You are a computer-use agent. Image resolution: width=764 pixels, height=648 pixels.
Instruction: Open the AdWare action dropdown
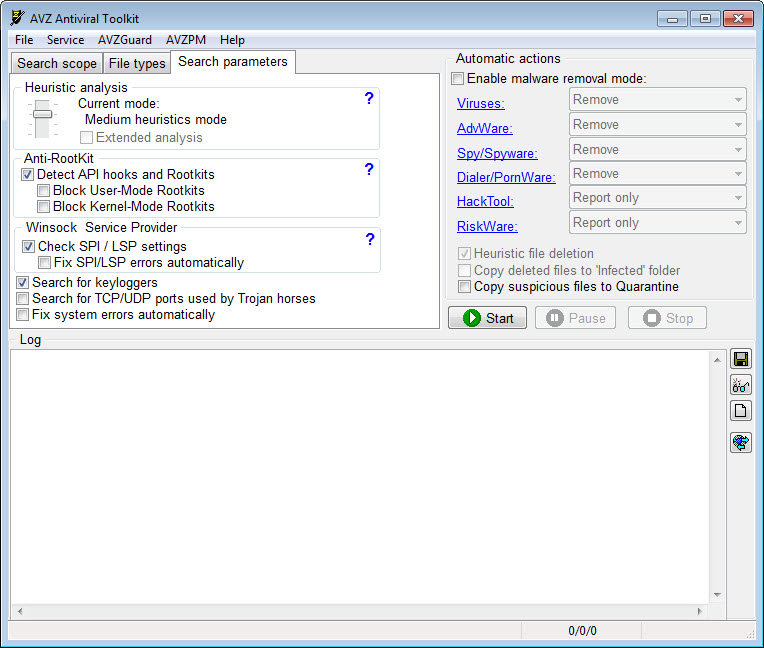pyautogui.click(x=657, y=125)
